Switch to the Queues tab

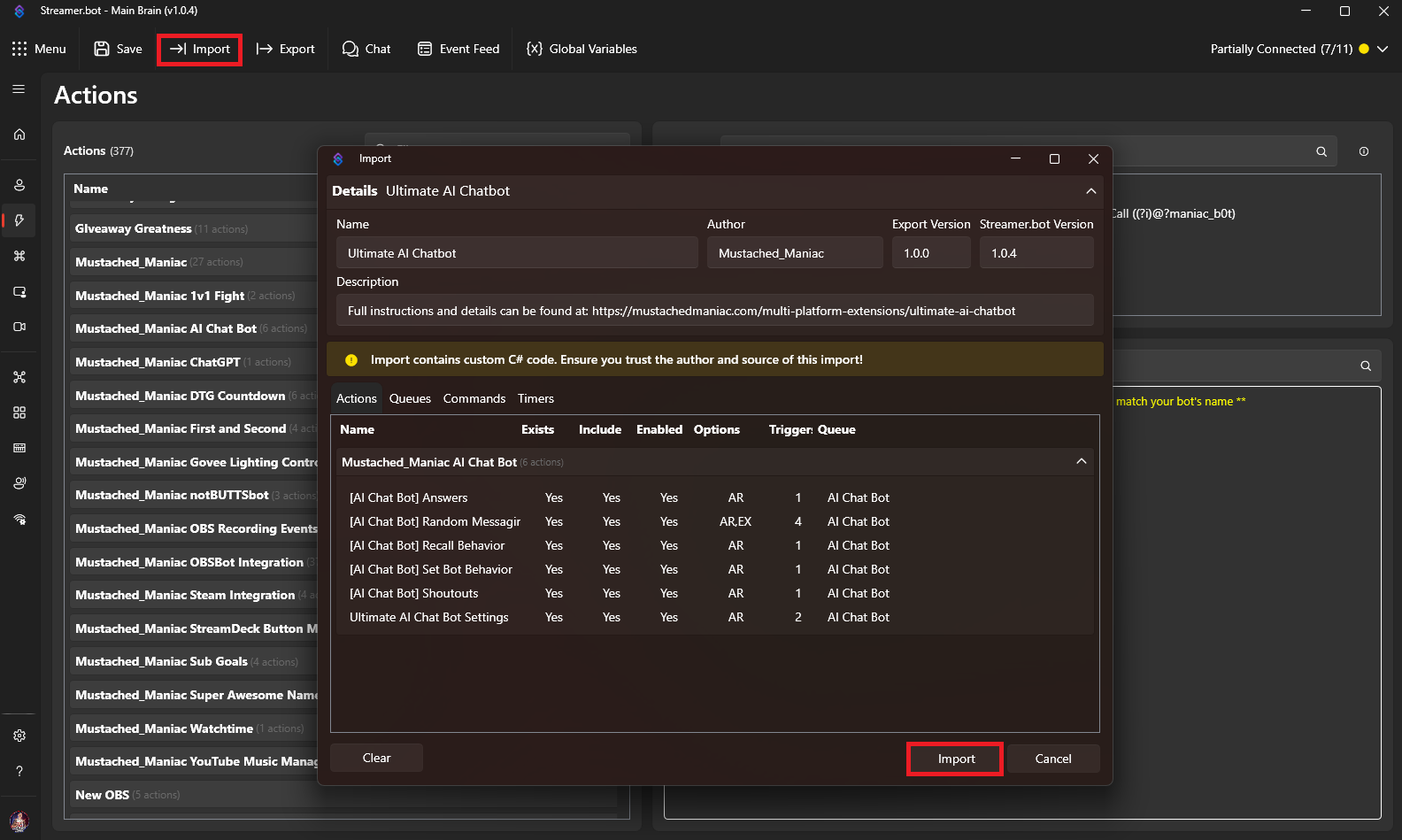point(410,398)
